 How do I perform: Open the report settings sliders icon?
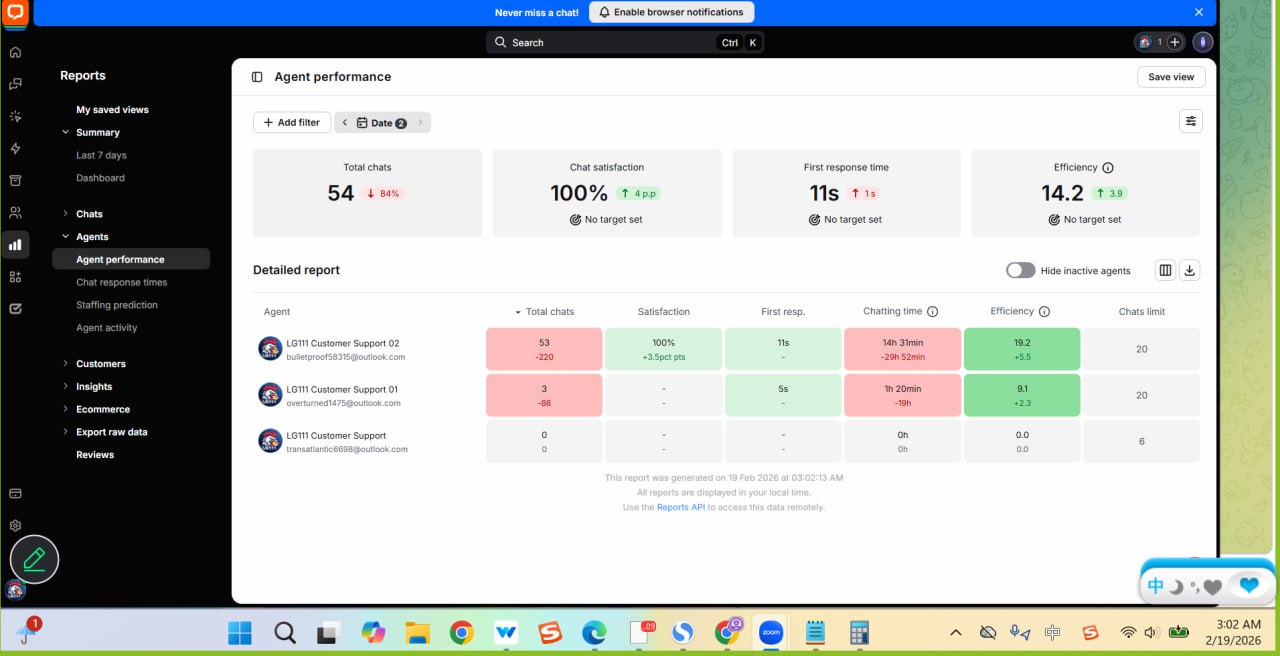1190,121
